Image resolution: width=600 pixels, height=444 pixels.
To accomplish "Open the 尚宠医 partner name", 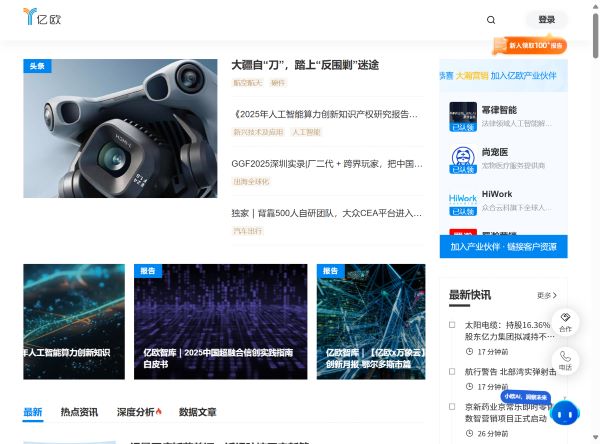I will tap(495, 152).
